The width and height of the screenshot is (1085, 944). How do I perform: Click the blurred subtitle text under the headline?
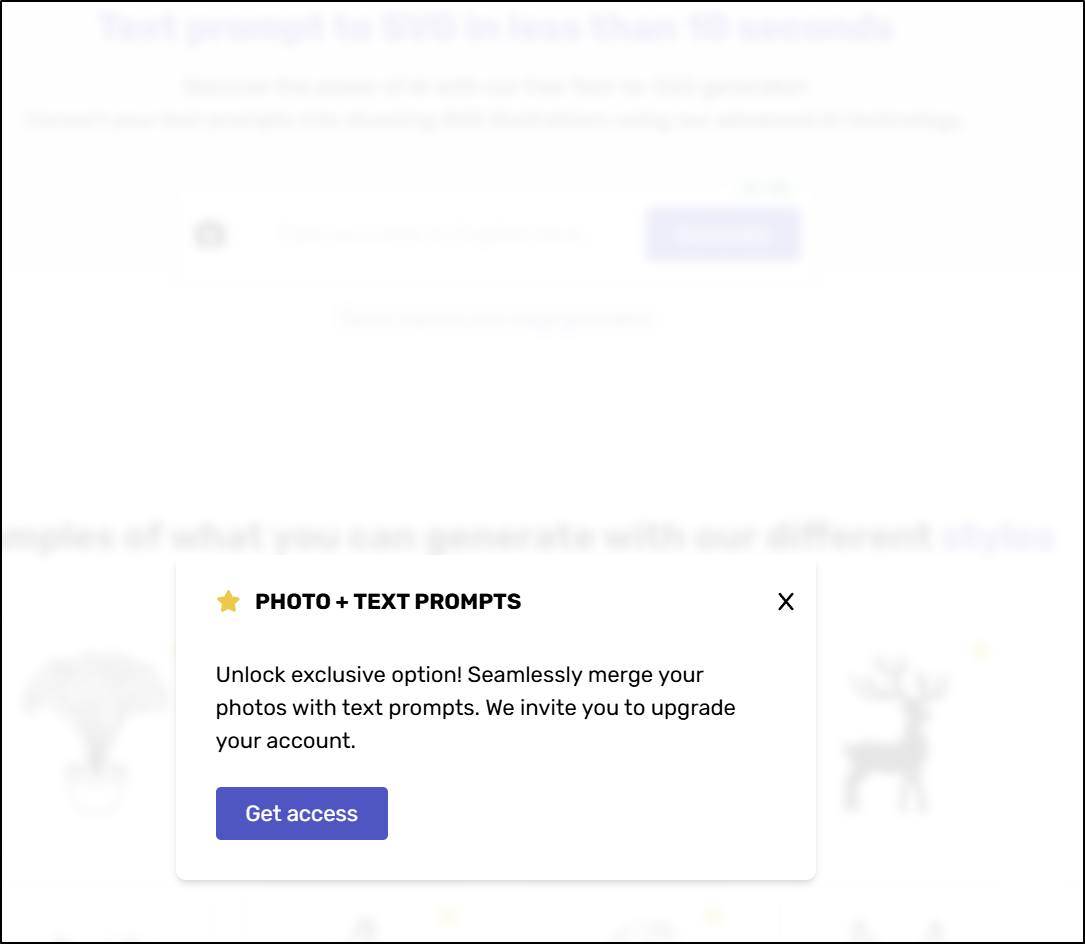tap(493, 104)
